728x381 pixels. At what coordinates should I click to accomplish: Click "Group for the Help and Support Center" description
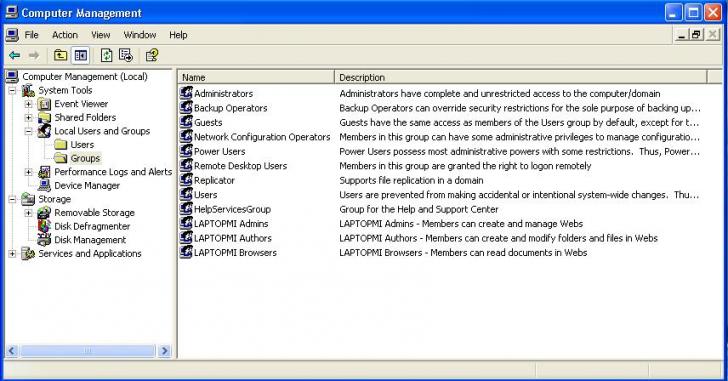[419, 209]
